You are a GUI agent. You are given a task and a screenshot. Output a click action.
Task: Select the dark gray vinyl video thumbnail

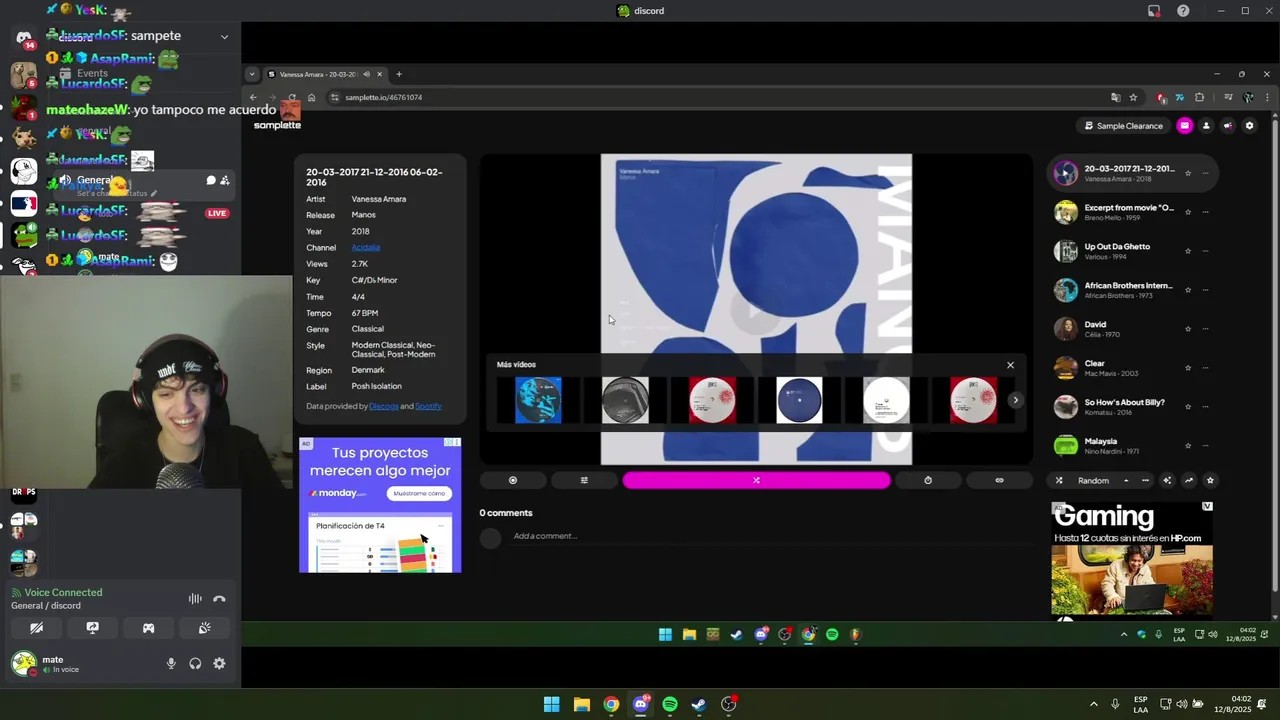[x=625, y=400]
